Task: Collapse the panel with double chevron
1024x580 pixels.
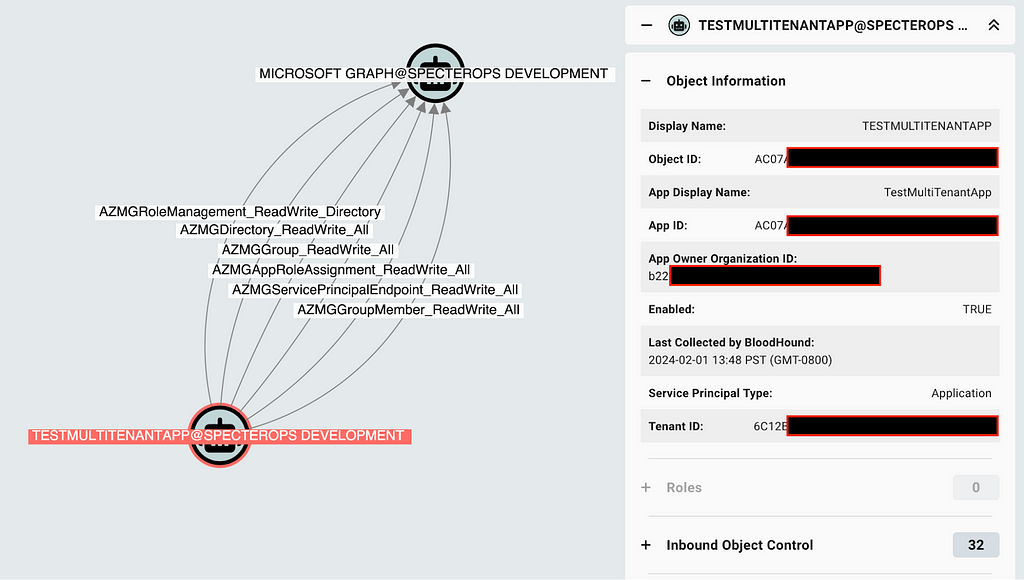Action: click(993, 25)
